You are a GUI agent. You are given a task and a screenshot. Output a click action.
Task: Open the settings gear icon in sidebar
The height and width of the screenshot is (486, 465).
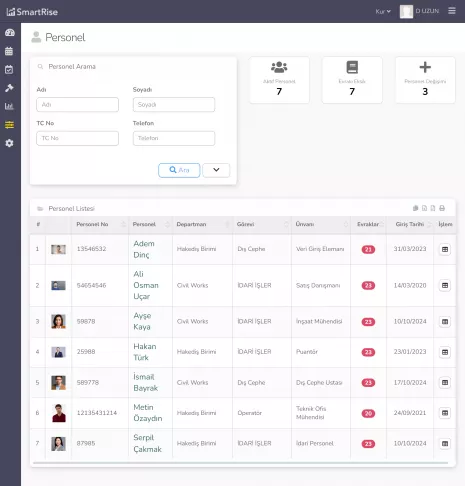click(x=9, y=143)
